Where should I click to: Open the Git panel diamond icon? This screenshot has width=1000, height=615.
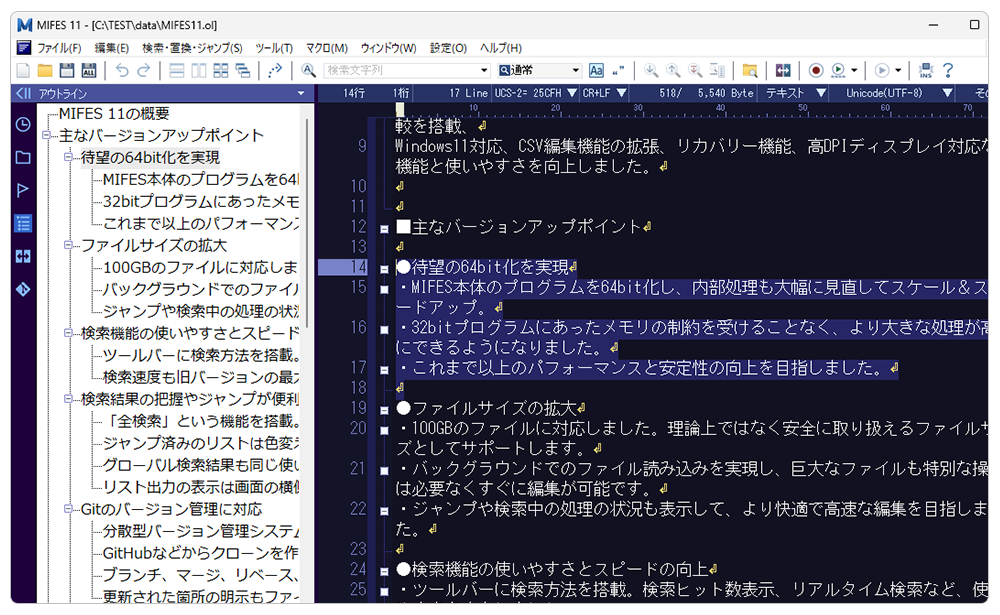[23, 290]
